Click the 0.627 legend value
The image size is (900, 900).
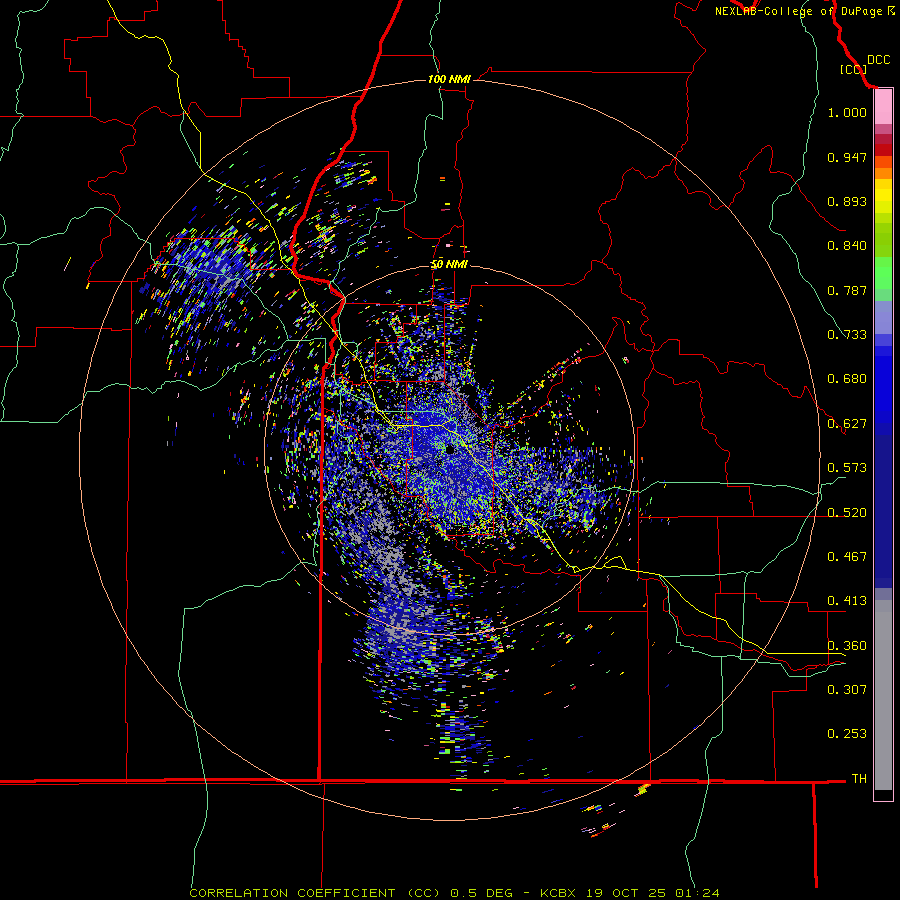click(847, 424)
